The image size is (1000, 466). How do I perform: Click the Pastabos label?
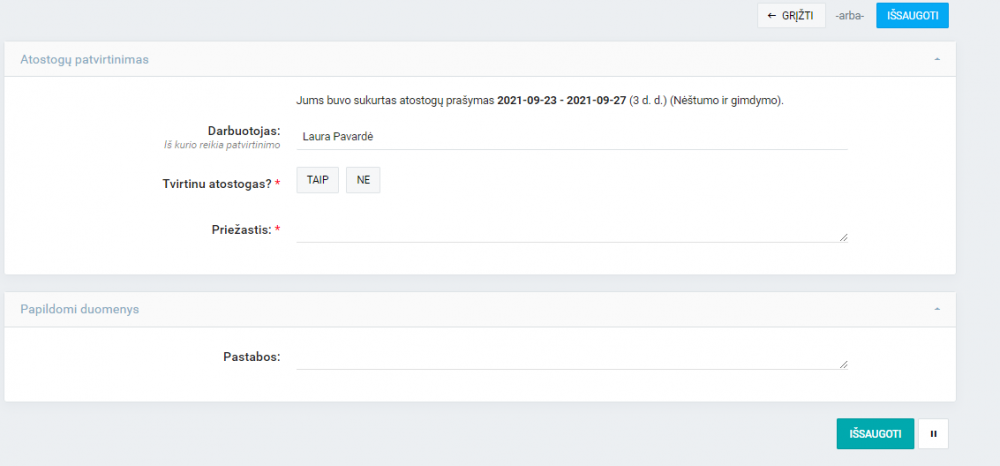[251, 356]
